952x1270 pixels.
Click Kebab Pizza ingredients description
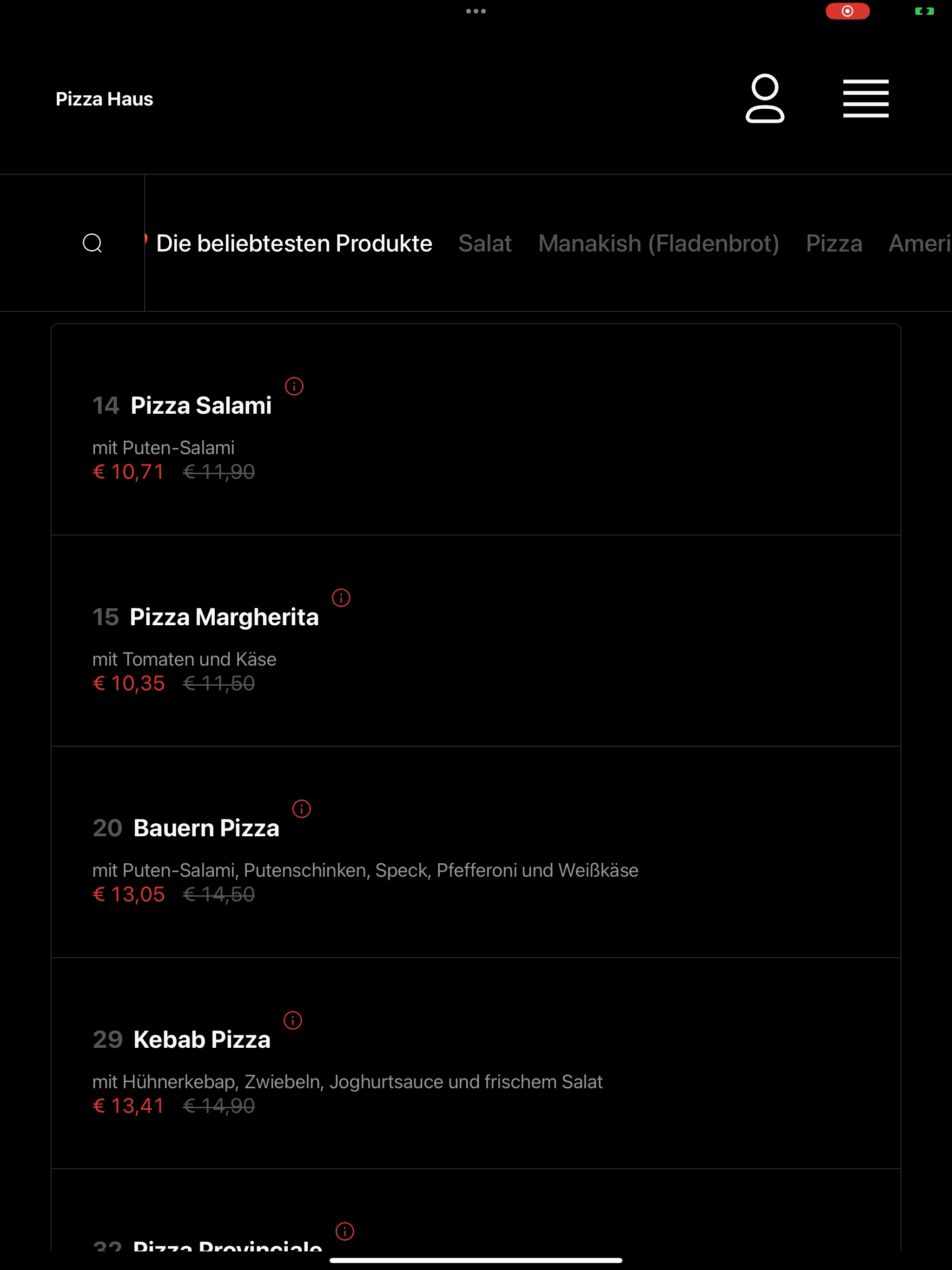pyautogui.click(x=347, y=1082)
